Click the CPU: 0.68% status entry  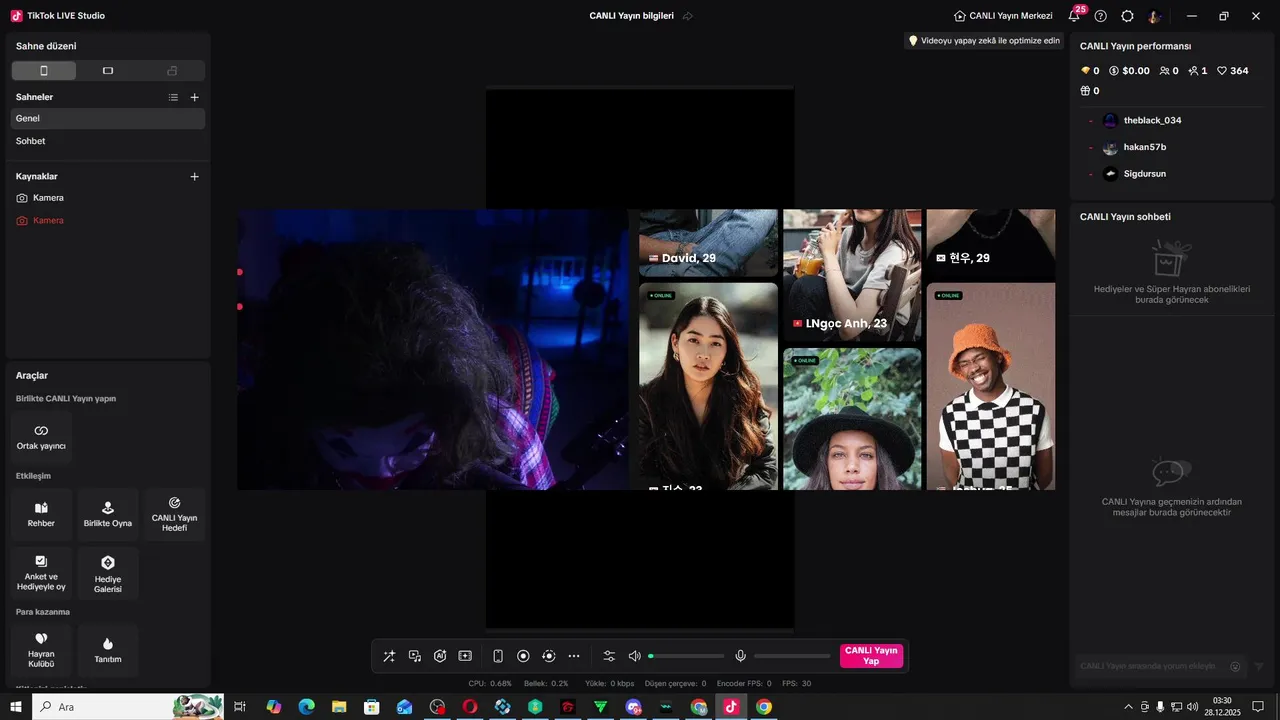coord(490,684)
